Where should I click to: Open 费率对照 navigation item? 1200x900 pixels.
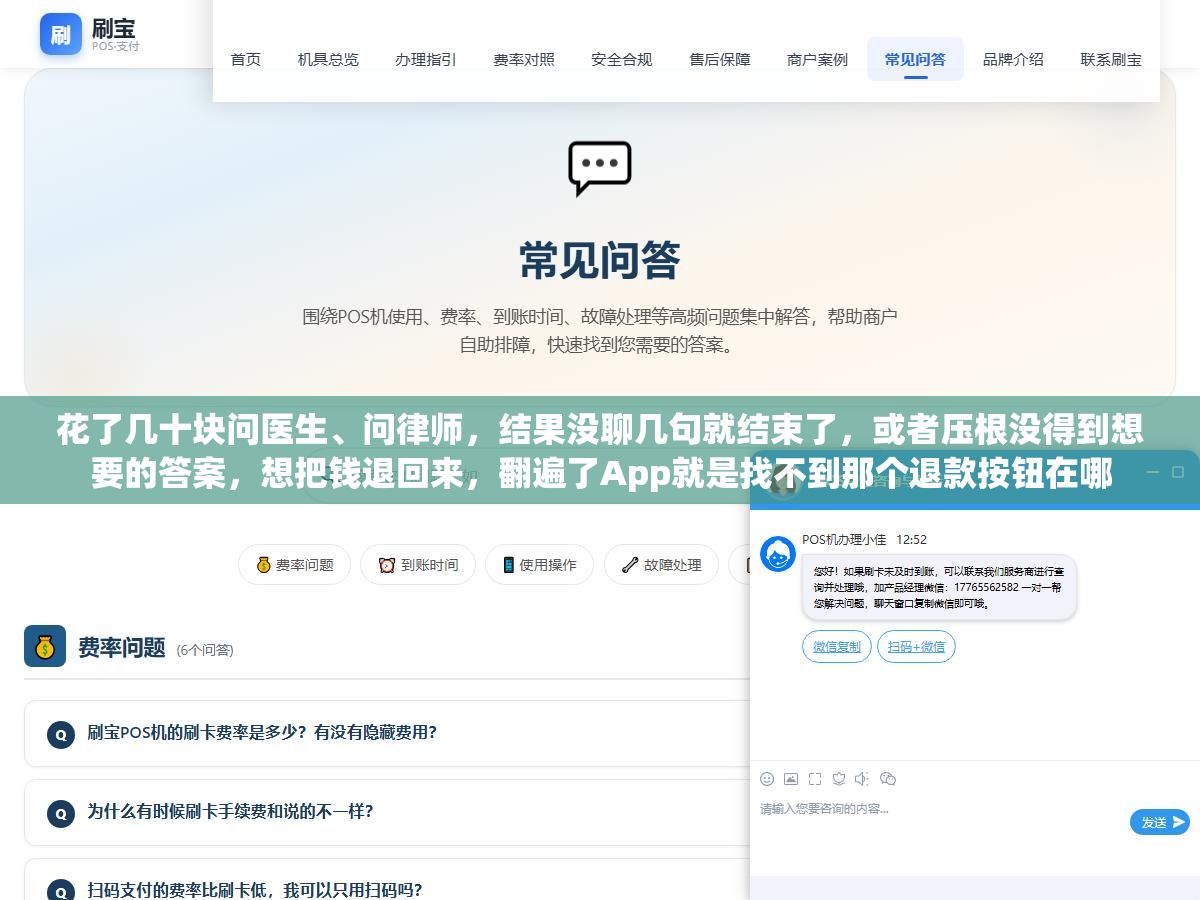pyautogui.click(x=524, y=59)
